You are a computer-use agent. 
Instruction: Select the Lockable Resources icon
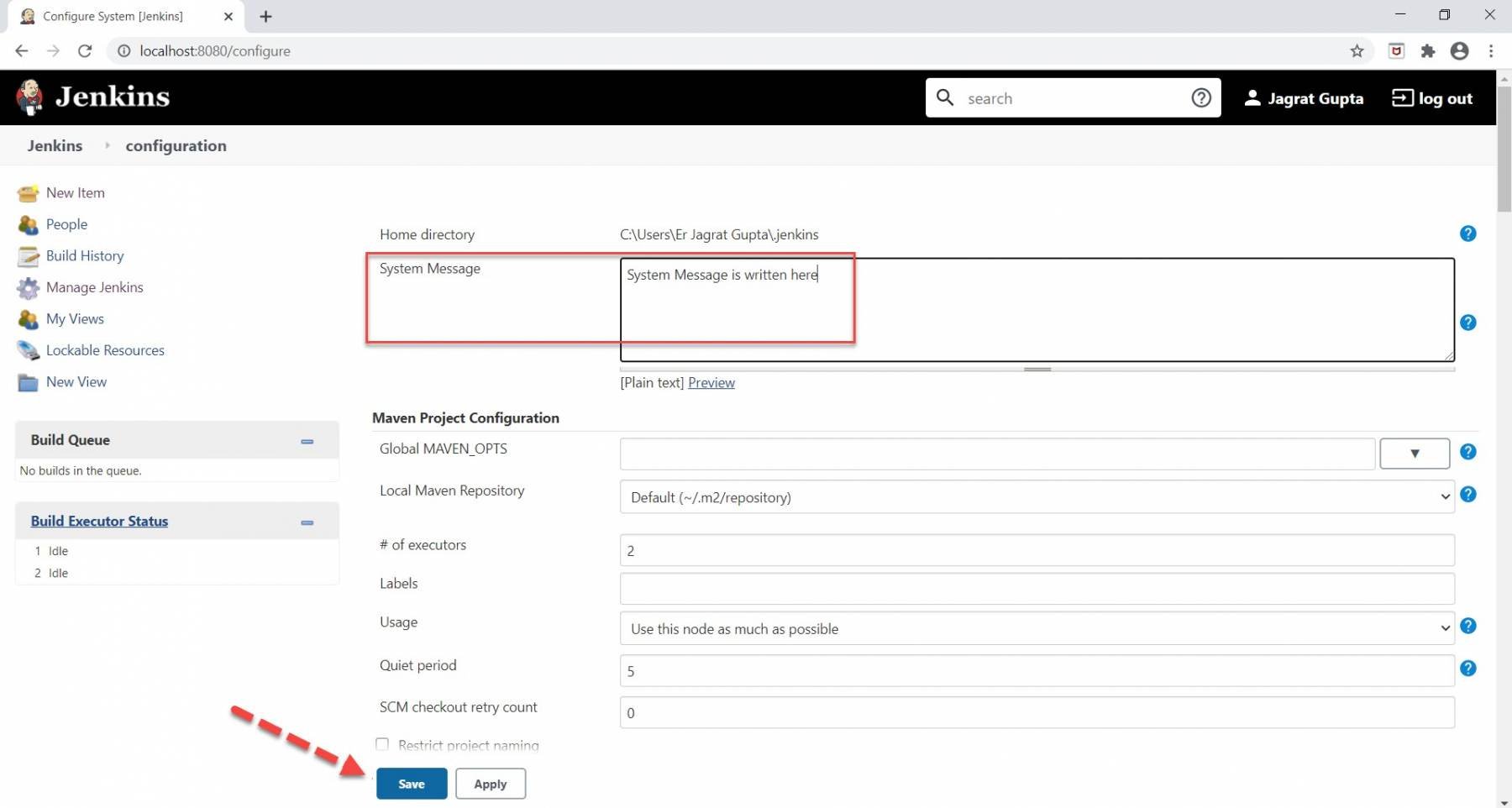coord(28,350)
